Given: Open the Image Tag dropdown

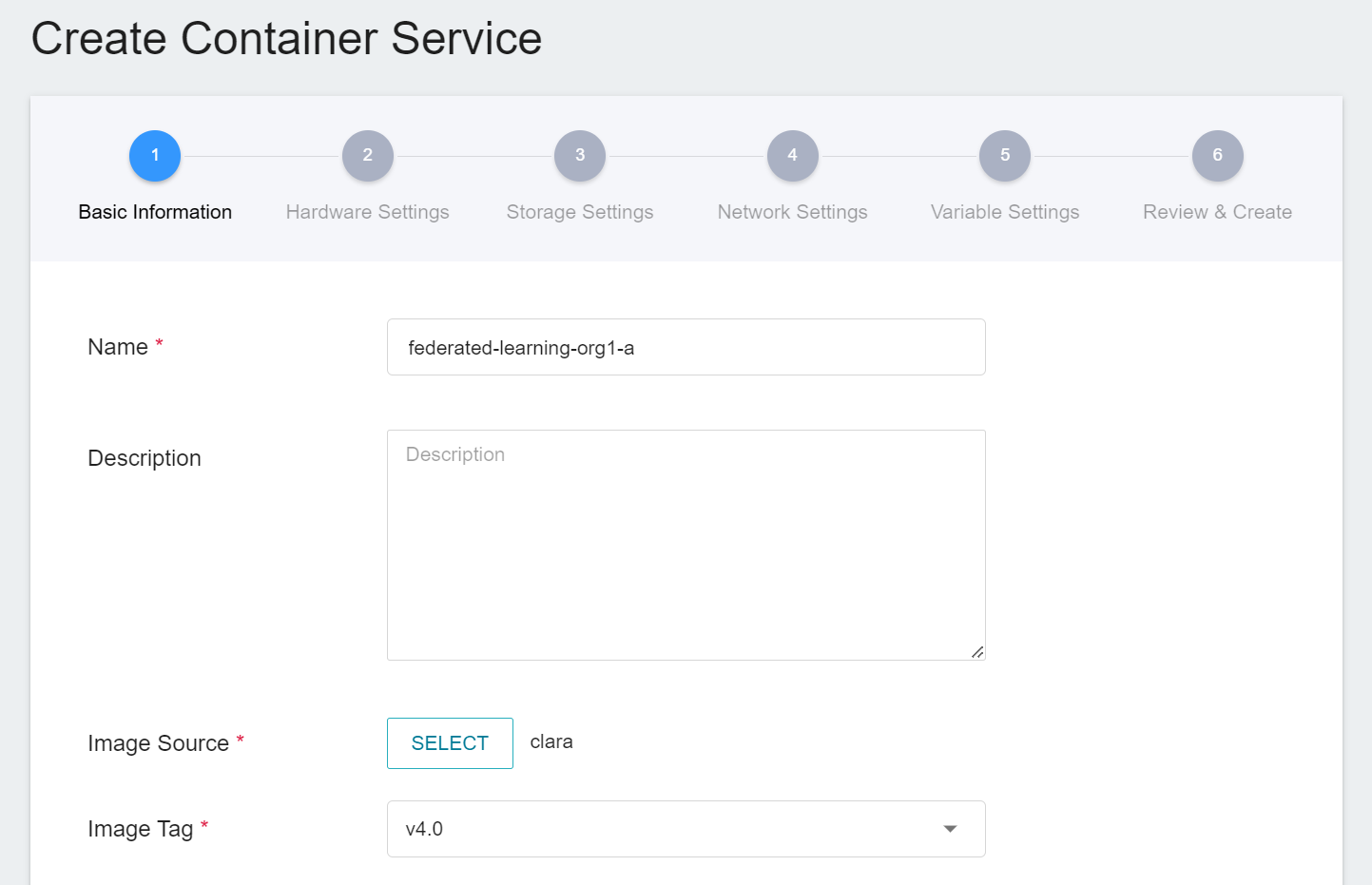Looking at the screenshot, I should (x=686, y=829).
